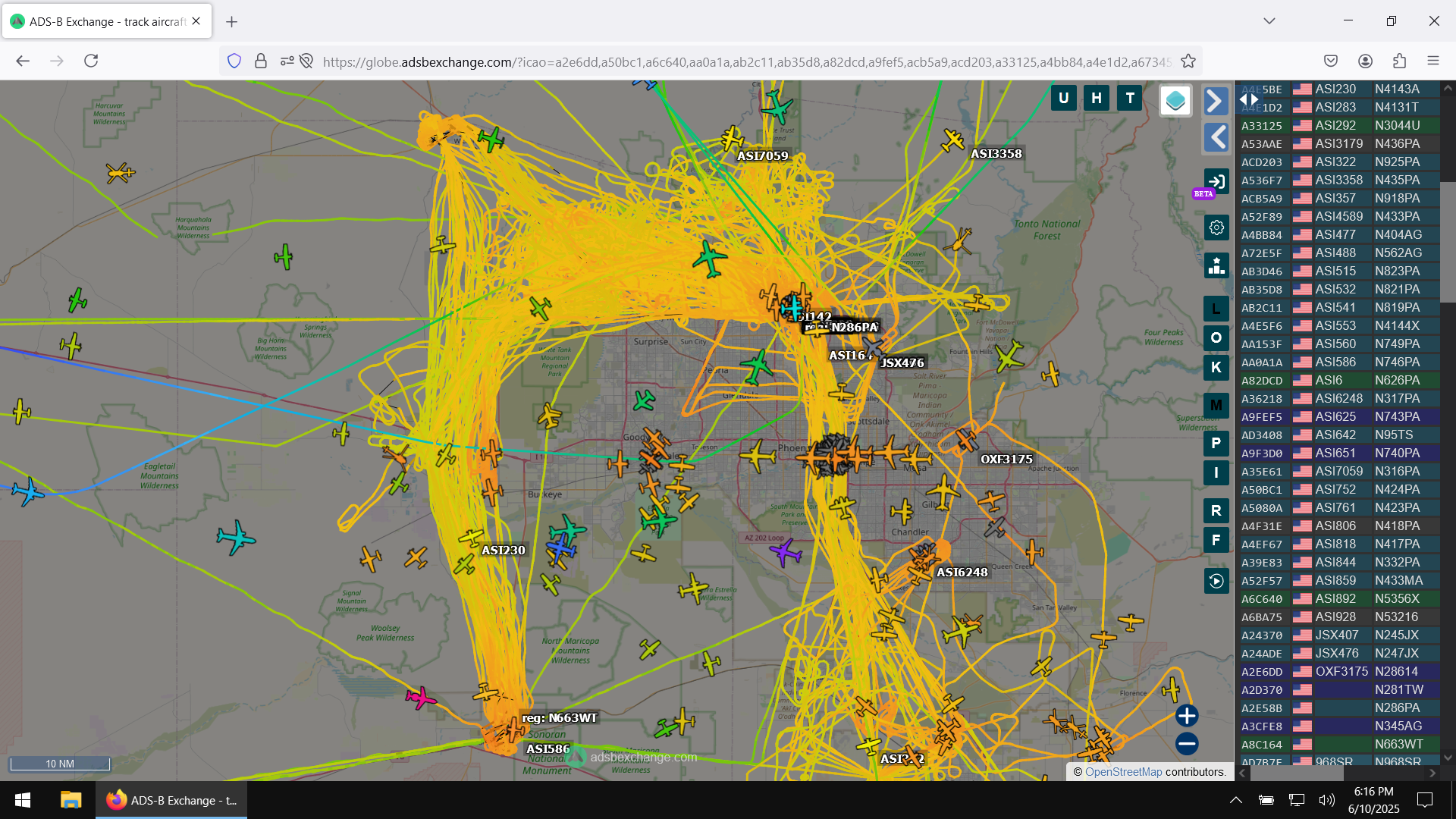Open Firefox application menu

click(x=1432, y=61)
